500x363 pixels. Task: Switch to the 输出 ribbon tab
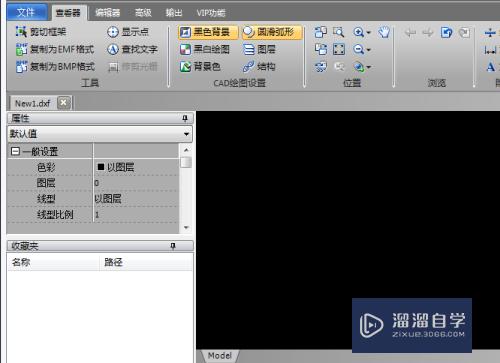pos(174,13)
